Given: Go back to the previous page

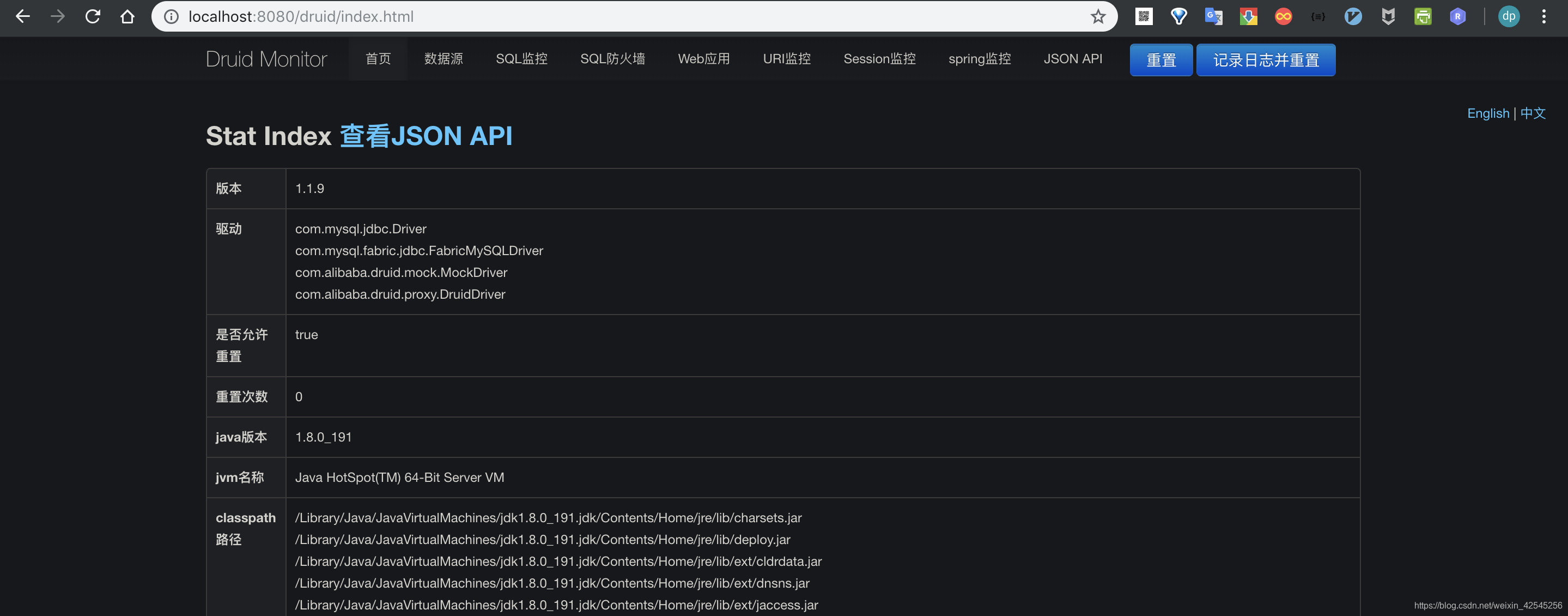Looking at the screenshot, I should tap(22, 16).
